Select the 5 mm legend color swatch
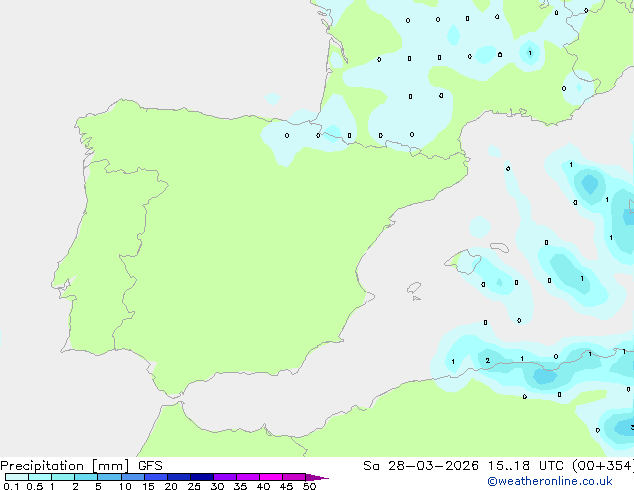The image size is (634, 490). [109, 477]
